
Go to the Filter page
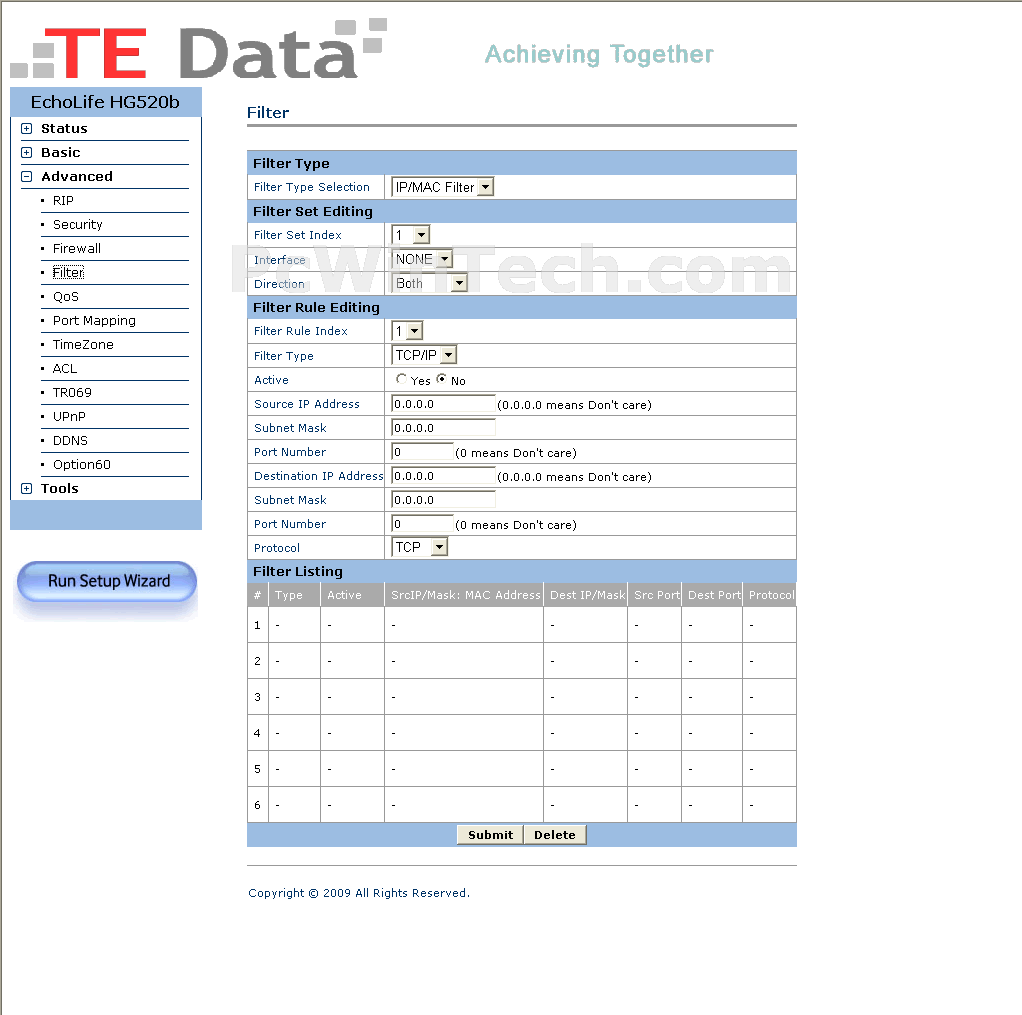coord(68,272)
